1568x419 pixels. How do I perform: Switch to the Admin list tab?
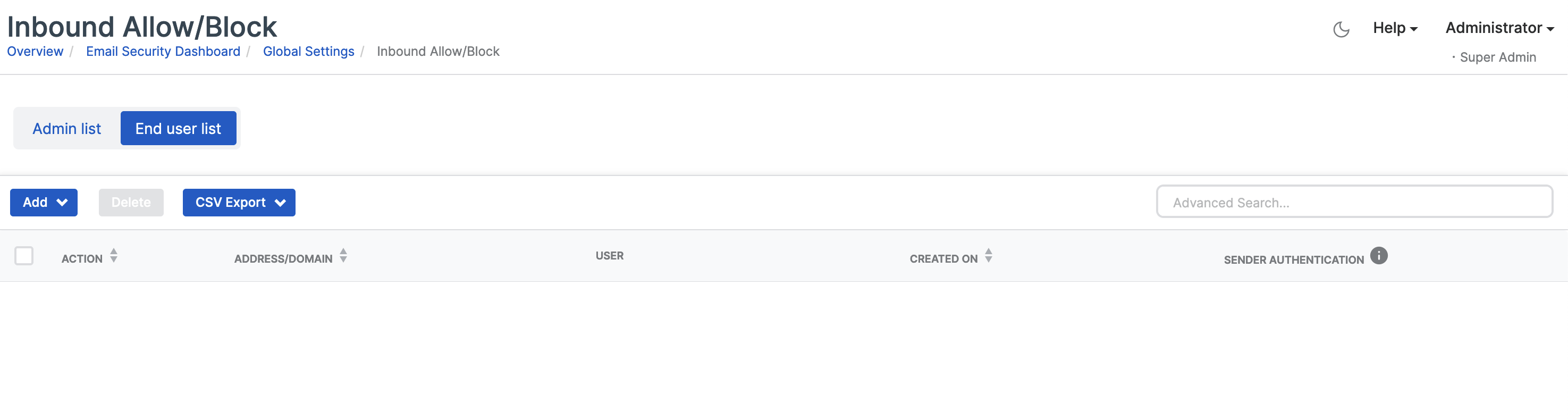coord(67,129)
